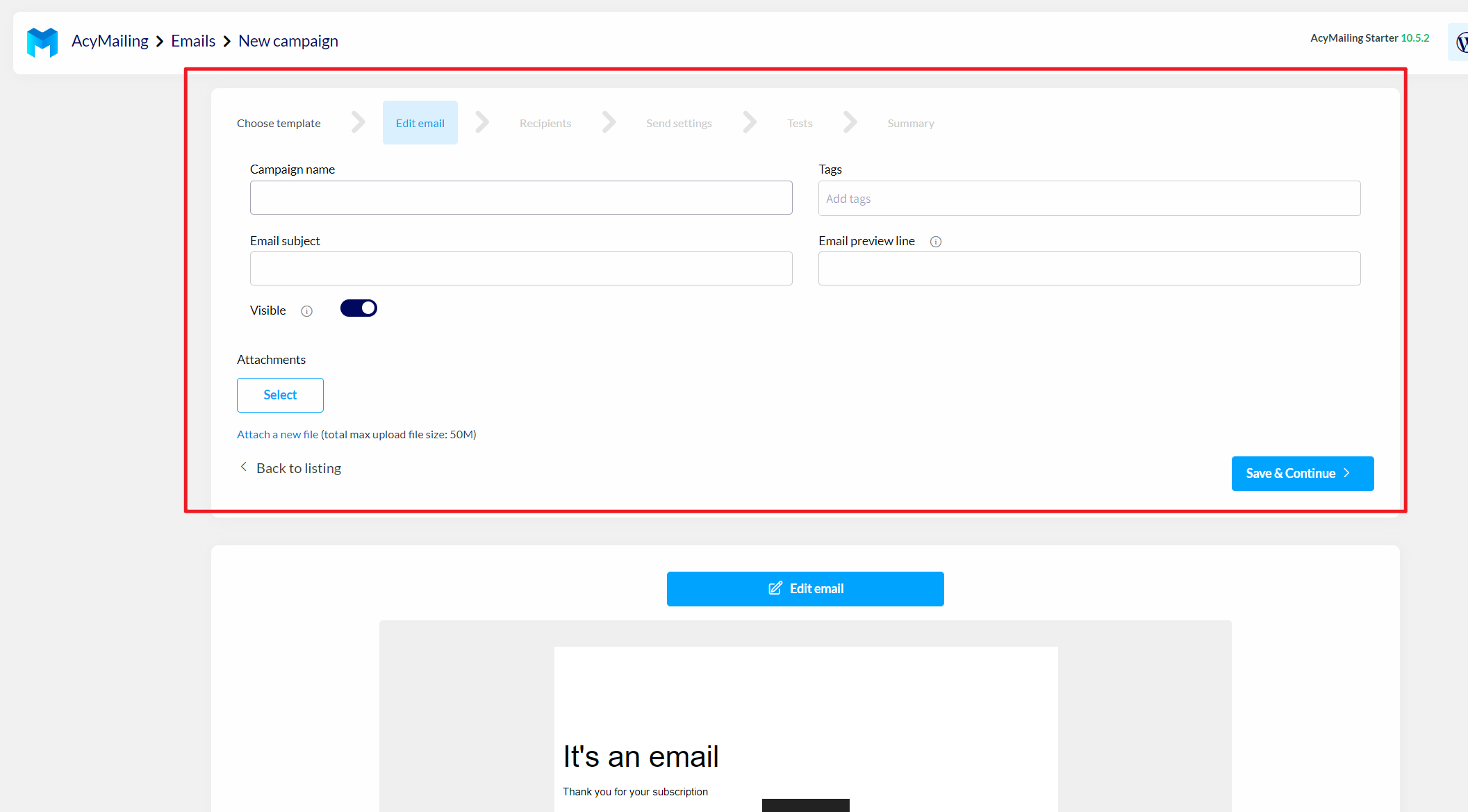
Task: Open the Send settings step
Action: [x=679, y=123]
